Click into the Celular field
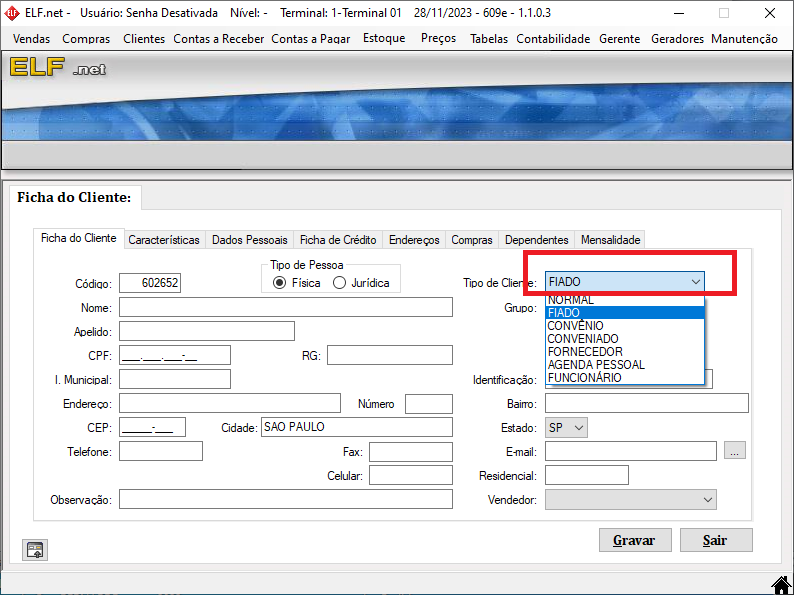Screen dimensions: 794x595 (411, 475)
